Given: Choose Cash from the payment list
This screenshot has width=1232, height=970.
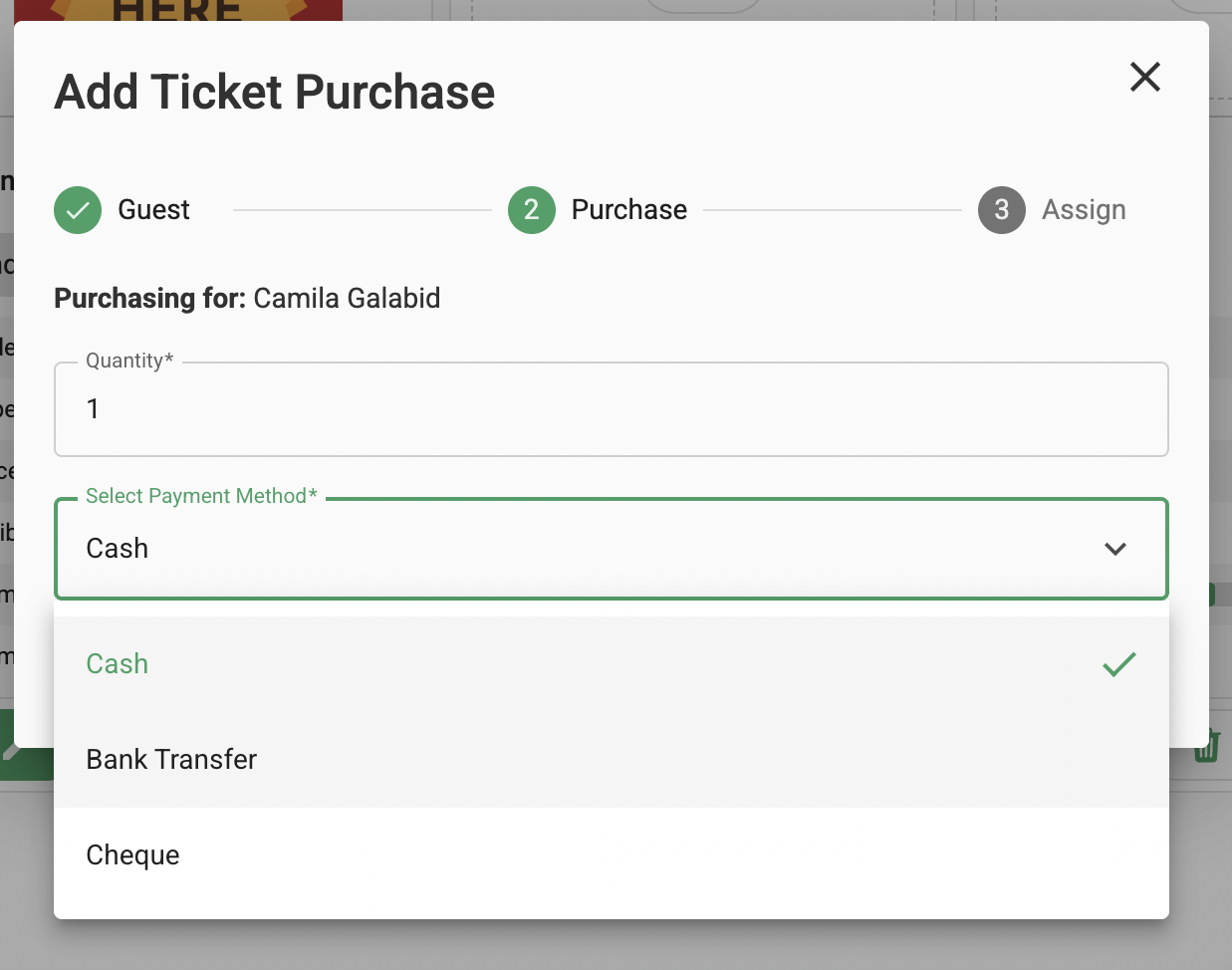Looking at the screenshot, I should point(118,664).
